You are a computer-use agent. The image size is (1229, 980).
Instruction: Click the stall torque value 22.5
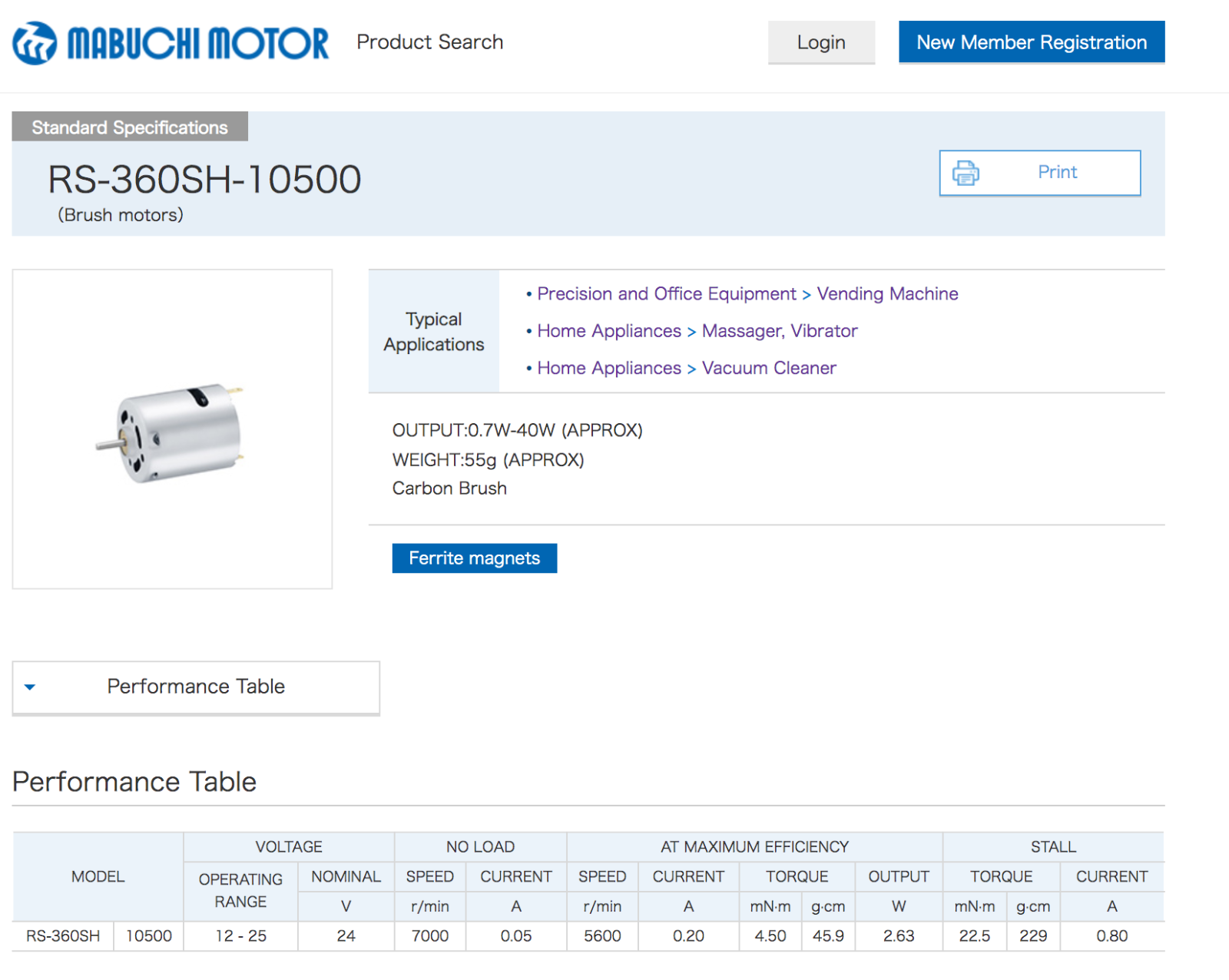click(975, 936)
